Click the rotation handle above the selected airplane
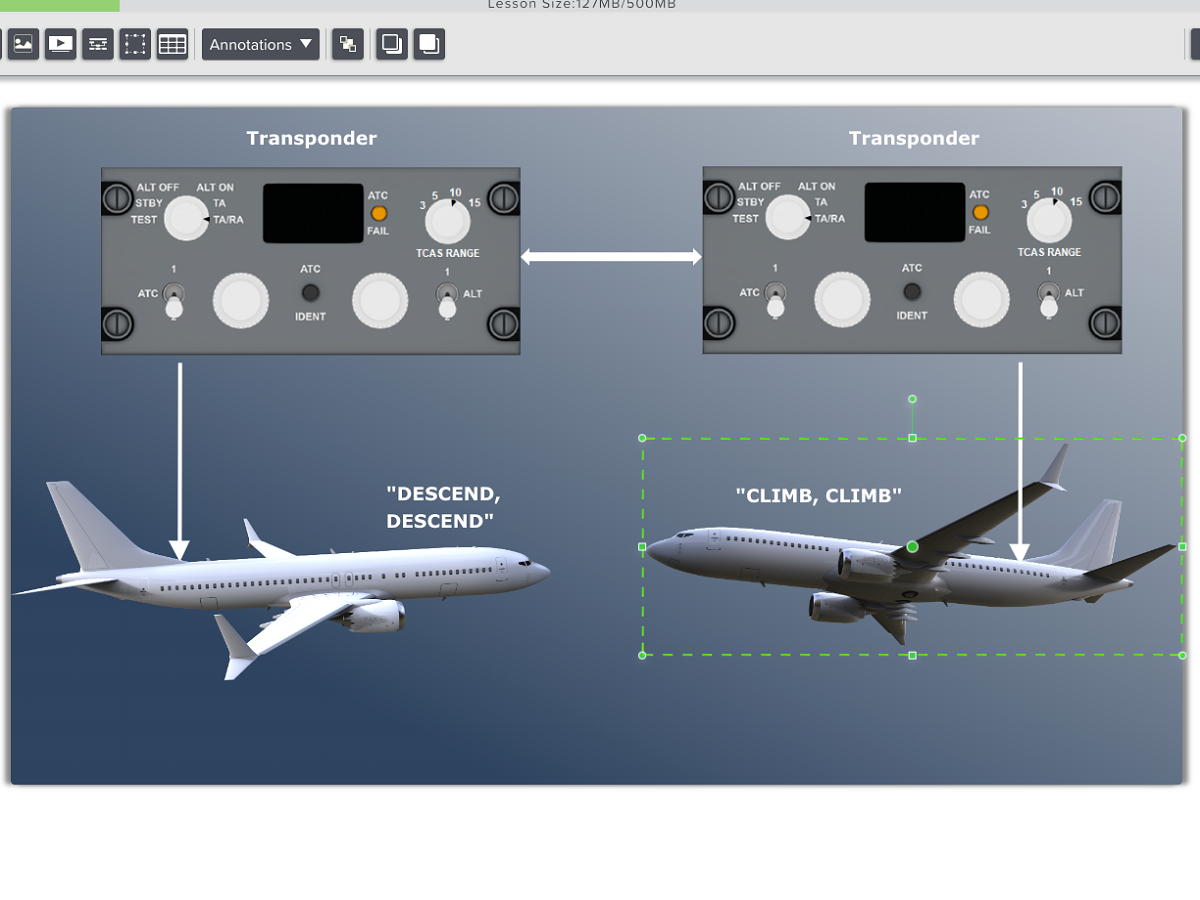Viewport: 1200px width, 900px height. [912, 399]
